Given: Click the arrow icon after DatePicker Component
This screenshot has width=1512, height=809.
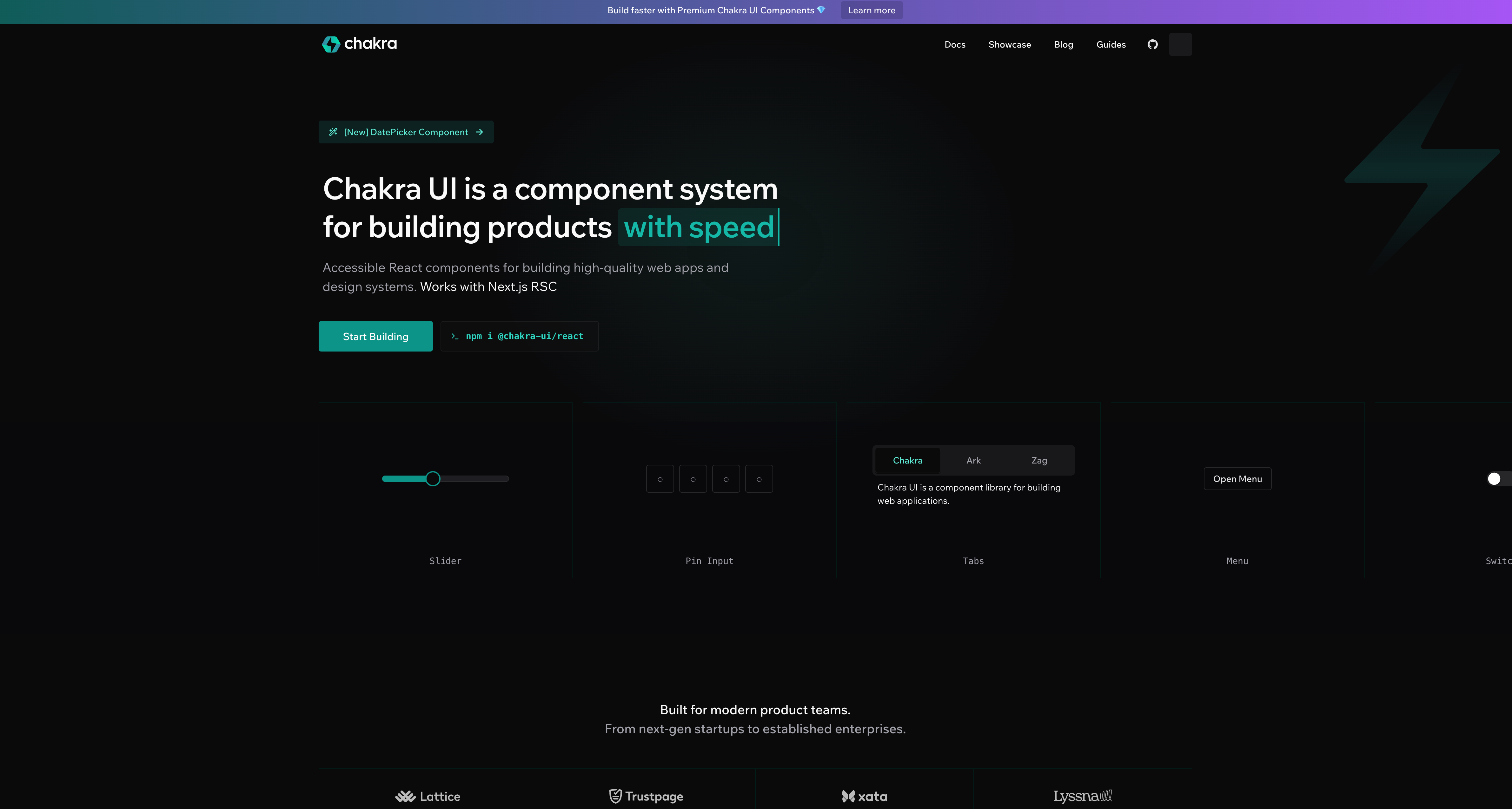Looking at the screenshot, I should coord(480,132).
